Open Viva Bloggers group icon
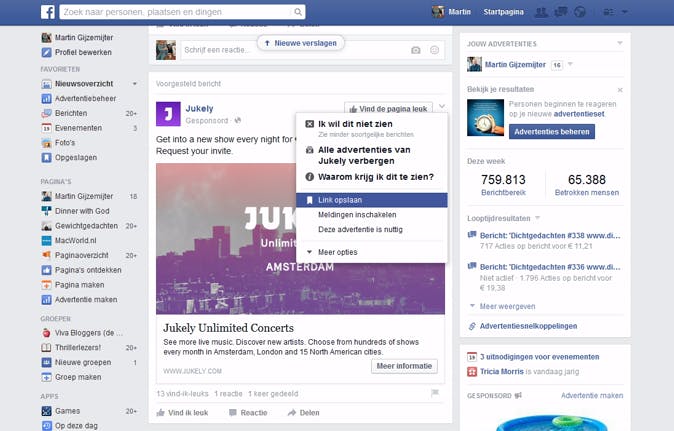The width and height of the screenshot is (674, 431). (x=46, y=333)
